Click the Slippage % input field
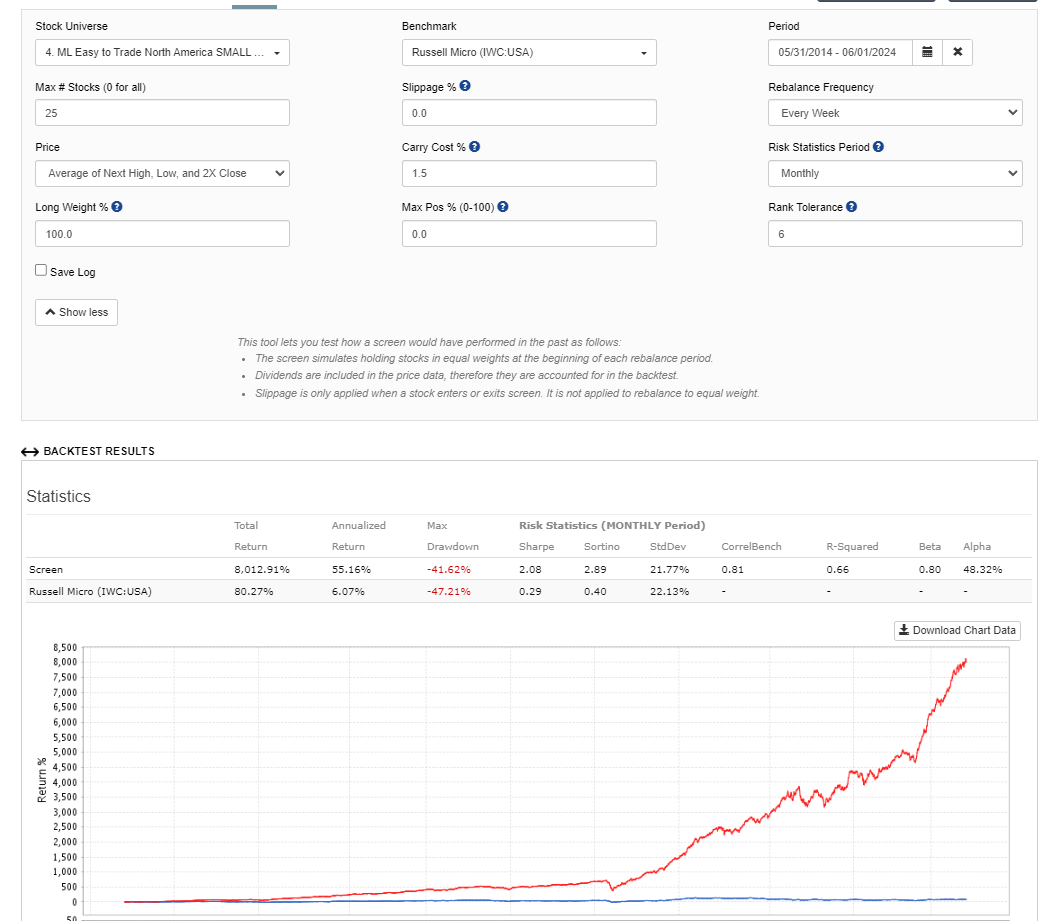 tap(529, 113)
